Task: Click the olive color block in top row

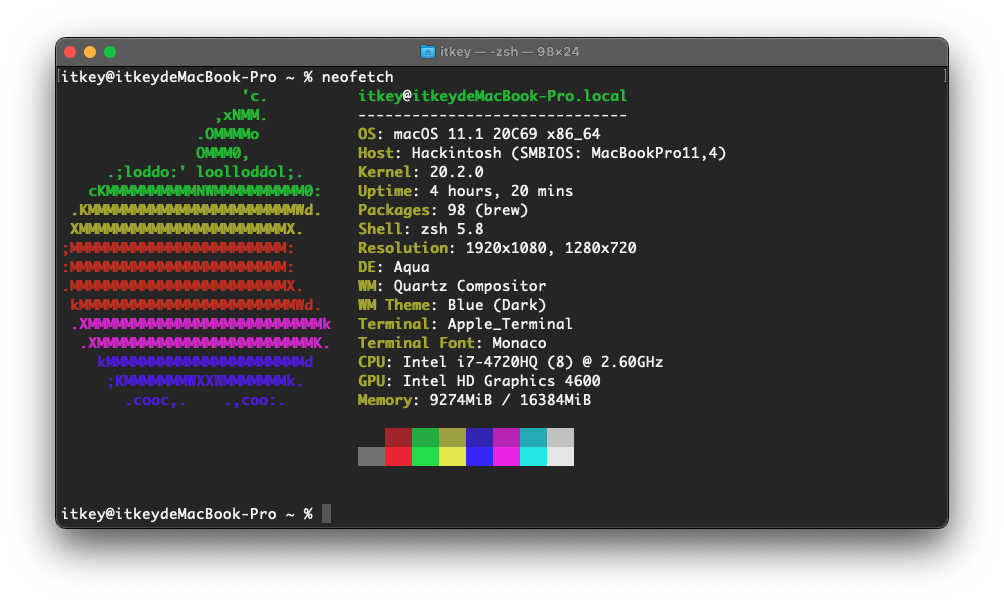Action: 452,437
